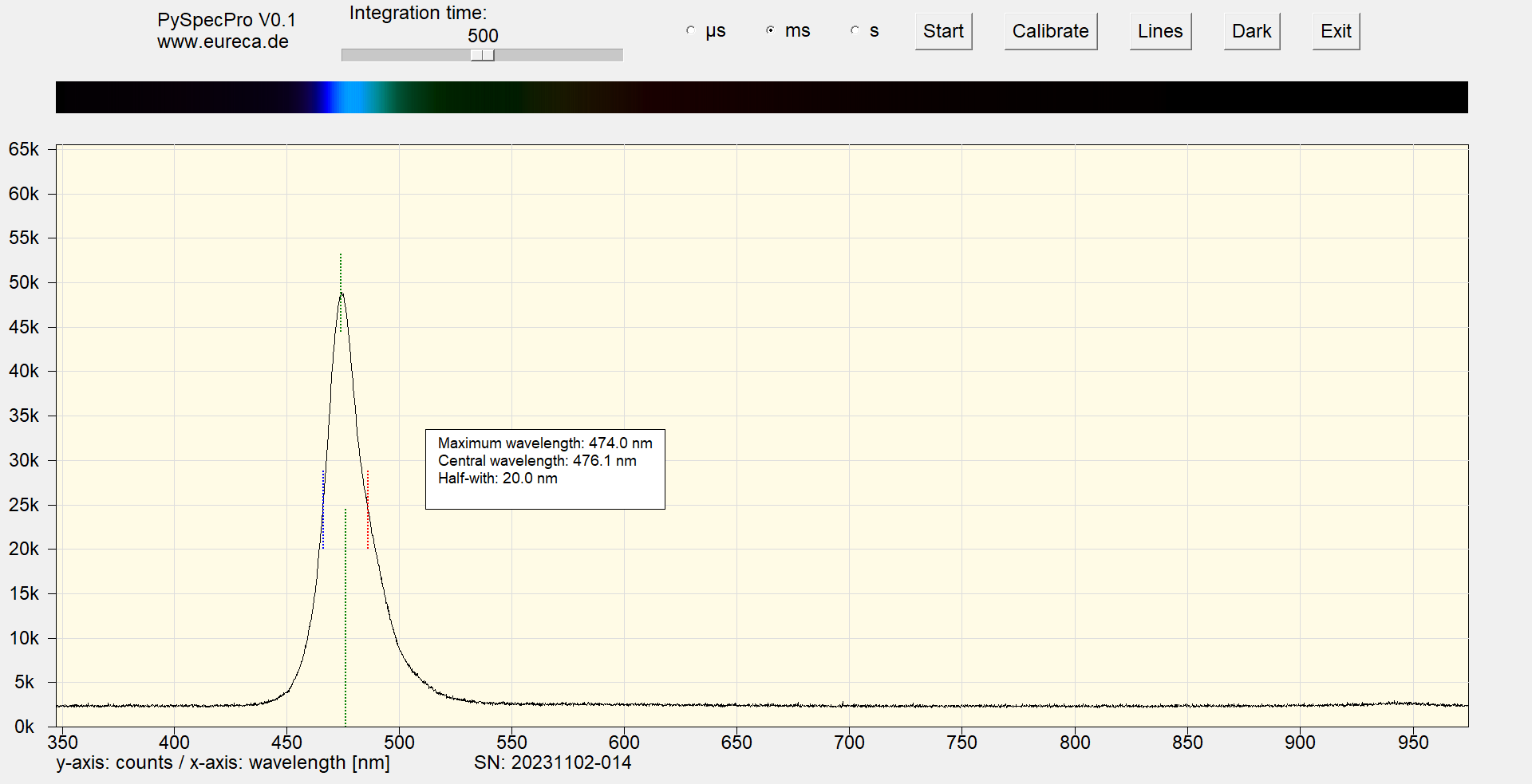Click slider track right of the handle

(559, 55)
